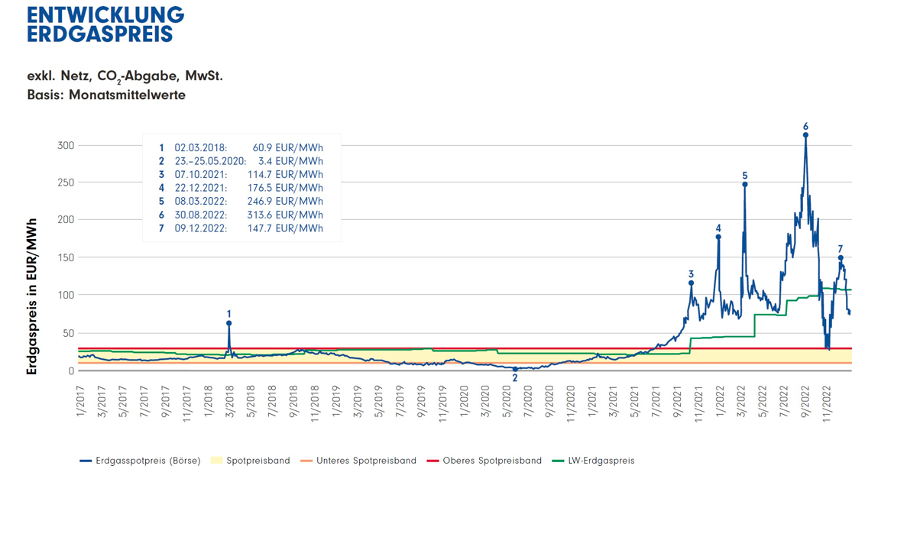Click low point marker 2 at May 2020
910x543 pixels.
point(515,369)
